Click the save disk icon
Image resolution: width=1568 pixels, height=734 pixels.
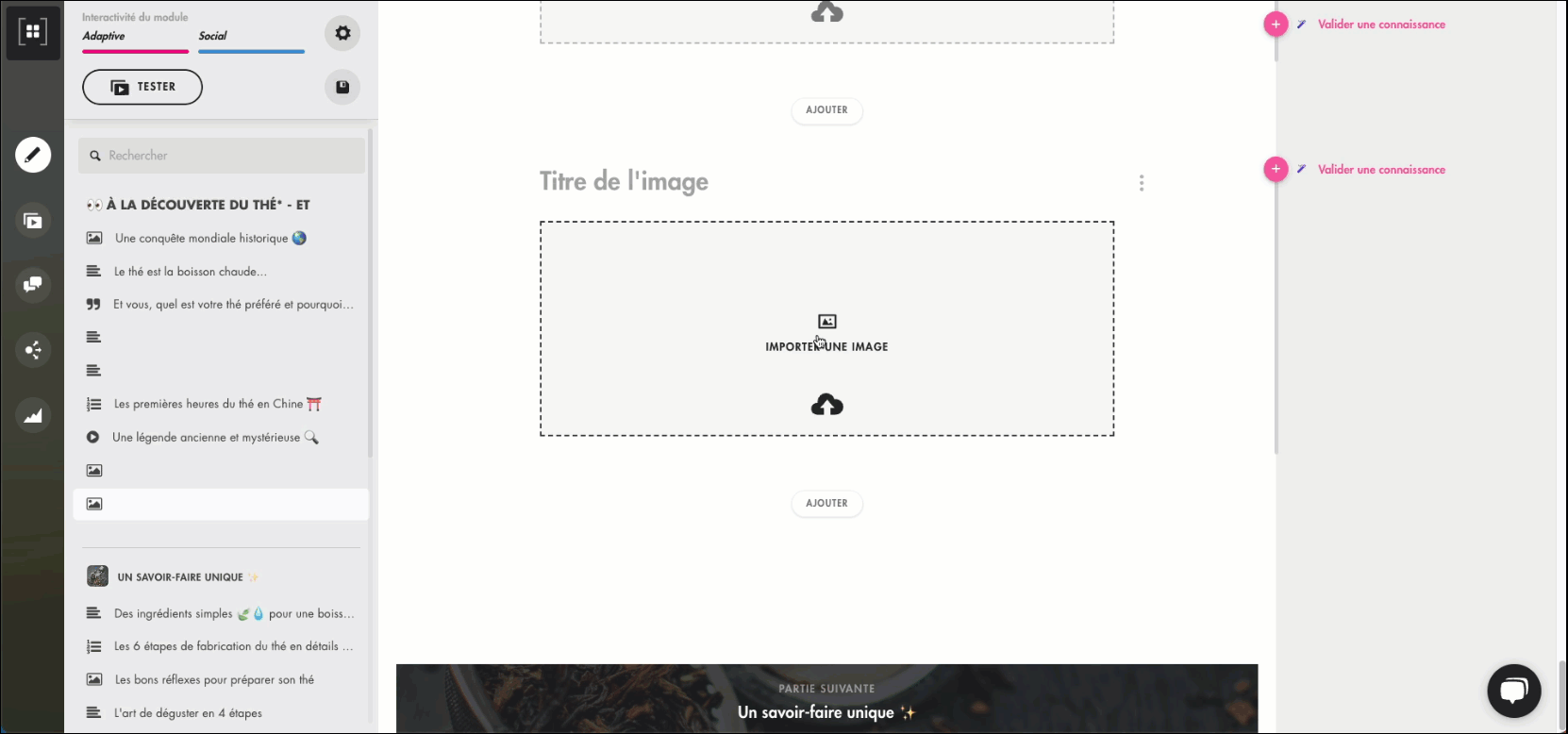pyautogui.click(x=342, y=87)
